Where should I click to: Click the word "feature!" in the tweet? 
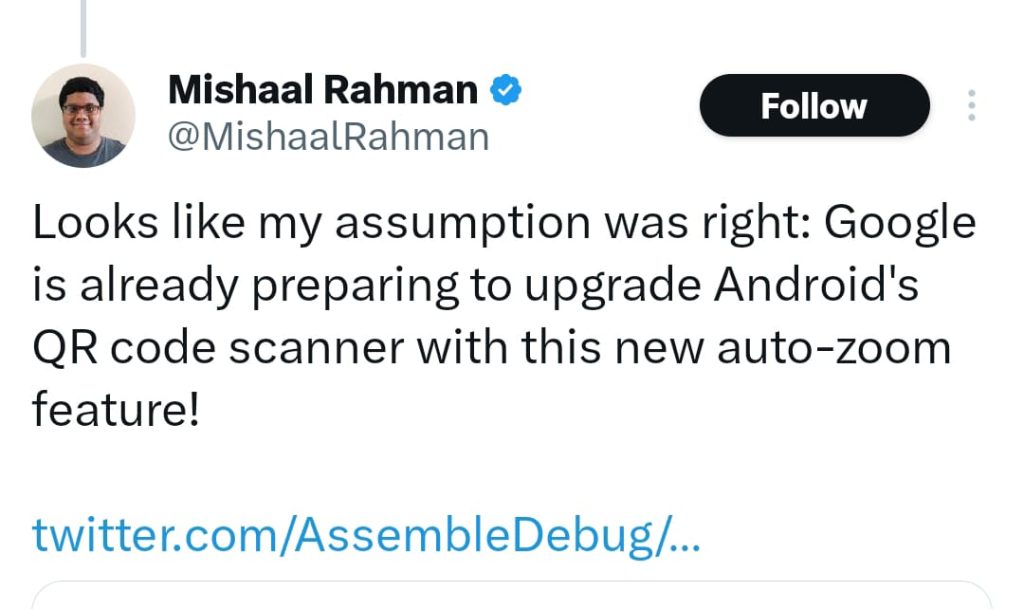pyautogui.click(x=116, y=410)
